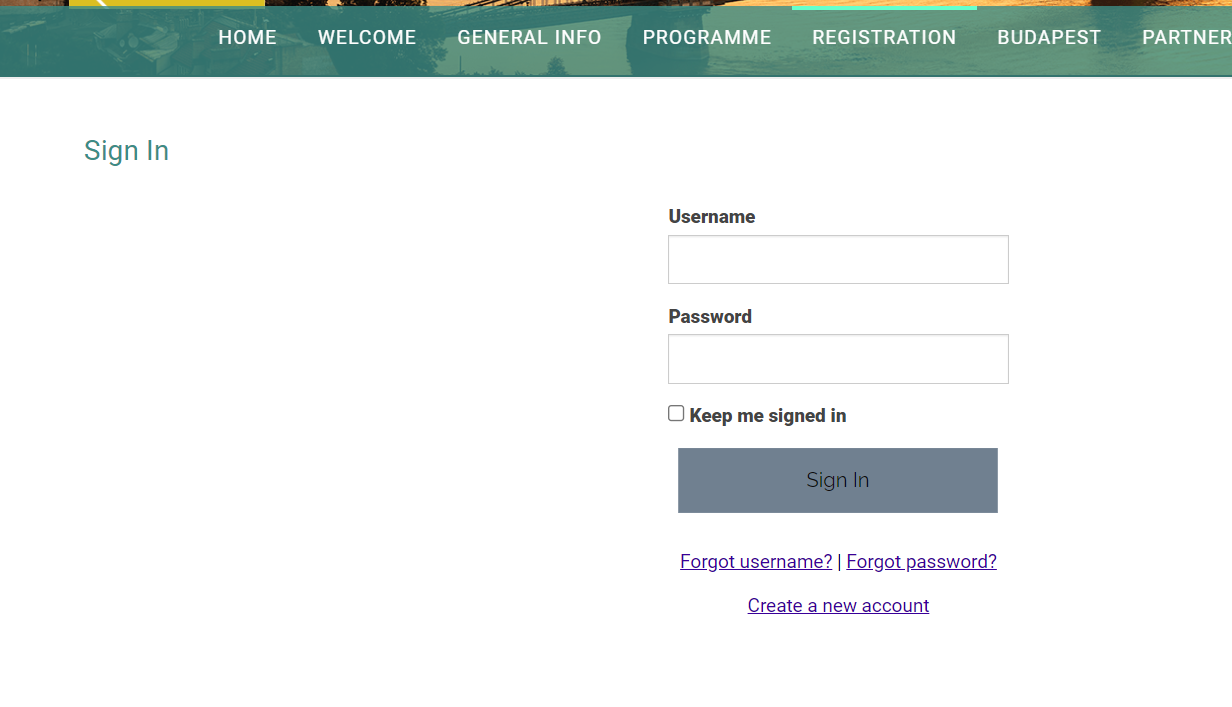
Task: Open the 'Forgot username?' link
Action: (x=756, y=562)
